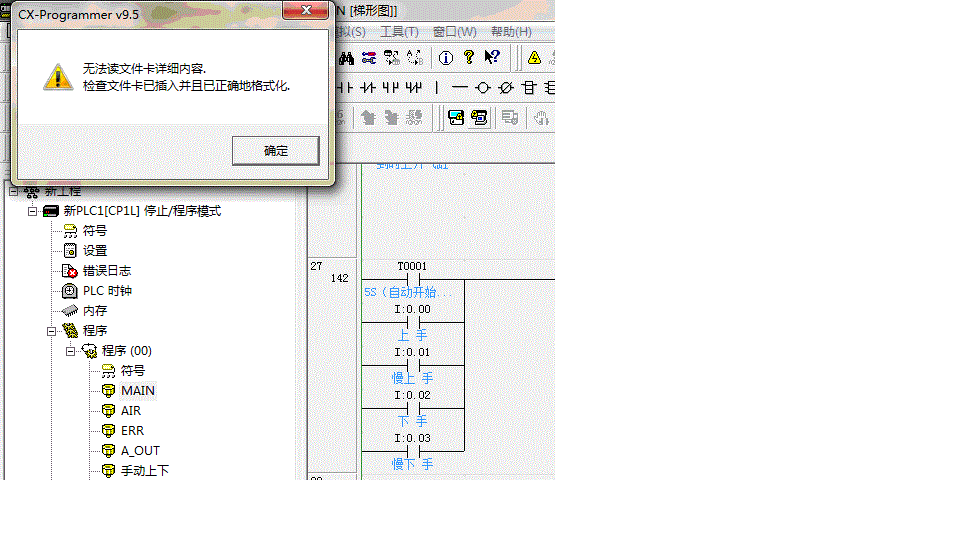Open the 工具(T) menu
The height and width of the screenshot is (540, 960).
[x=399, y=32]
